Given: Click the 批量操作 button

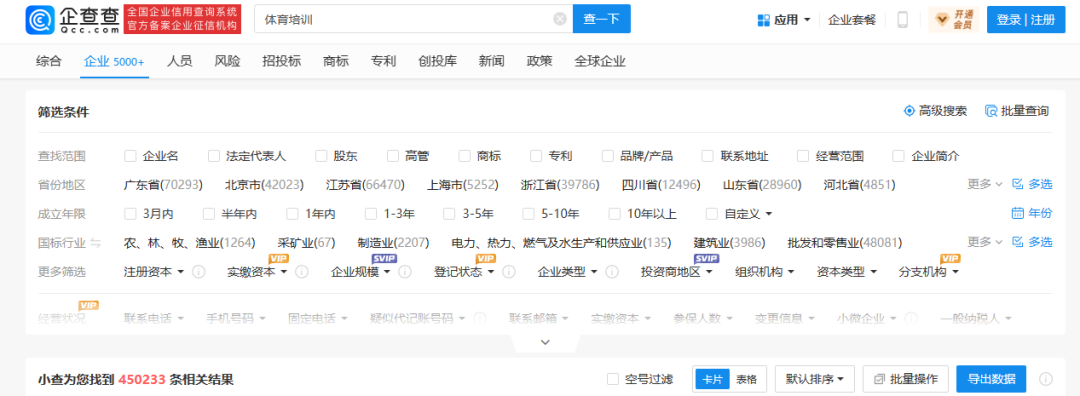Looking at the screenshot, I should [x=905, y=379].
